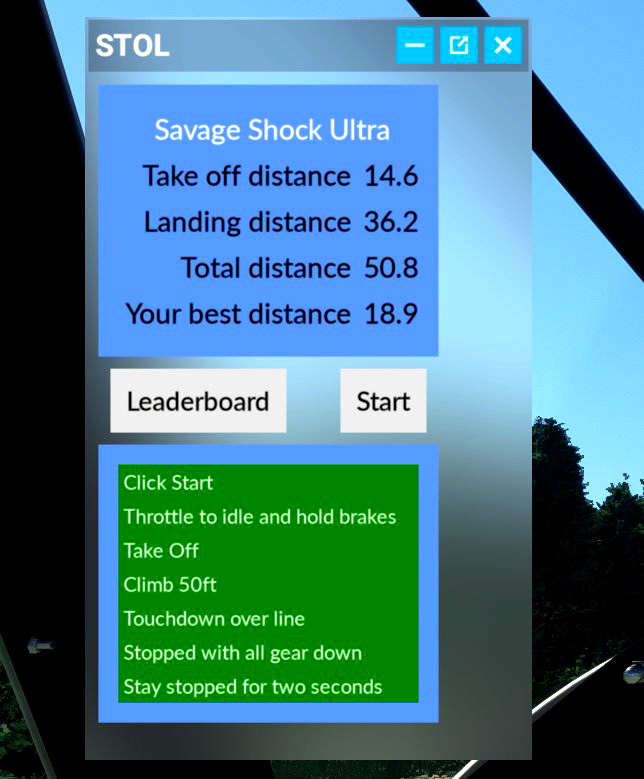The height and width of the screenshot is (779, 644).
Task: Click the 'Touchdown over line' step
Action: click(214, 619)
